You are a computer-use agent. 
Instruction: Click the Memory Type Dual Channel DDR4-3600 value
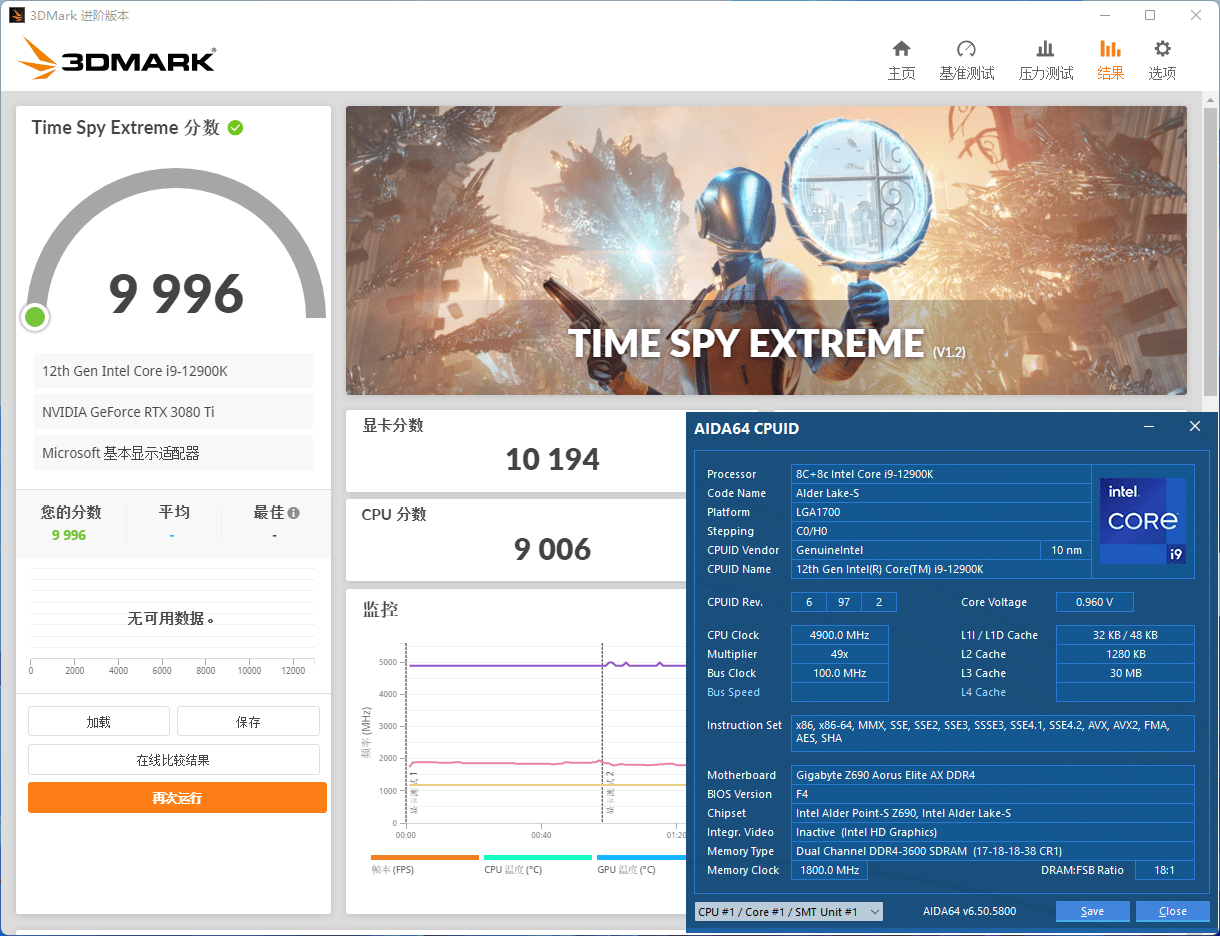pyautogui.click(x=993, y=851)
